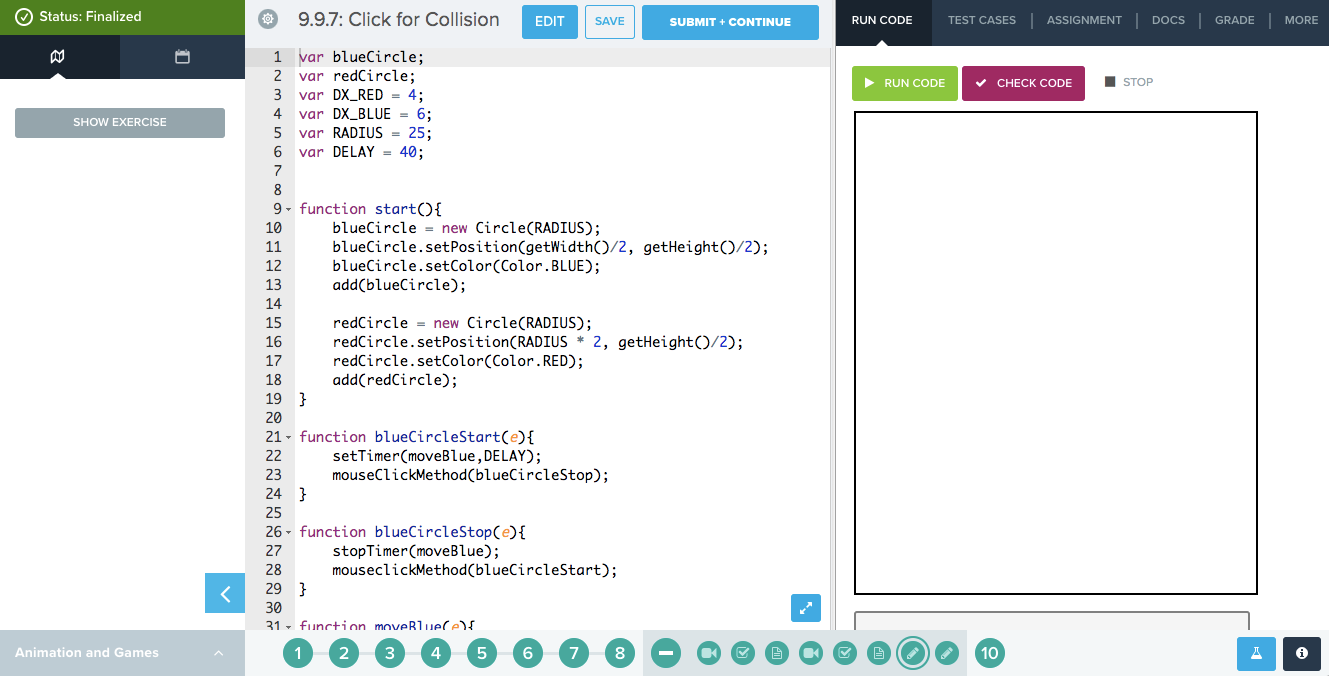This screenshot has height=676, width=1329.
Task: Select the first video lesson icon in the navigation
Action: pos(709,653)
